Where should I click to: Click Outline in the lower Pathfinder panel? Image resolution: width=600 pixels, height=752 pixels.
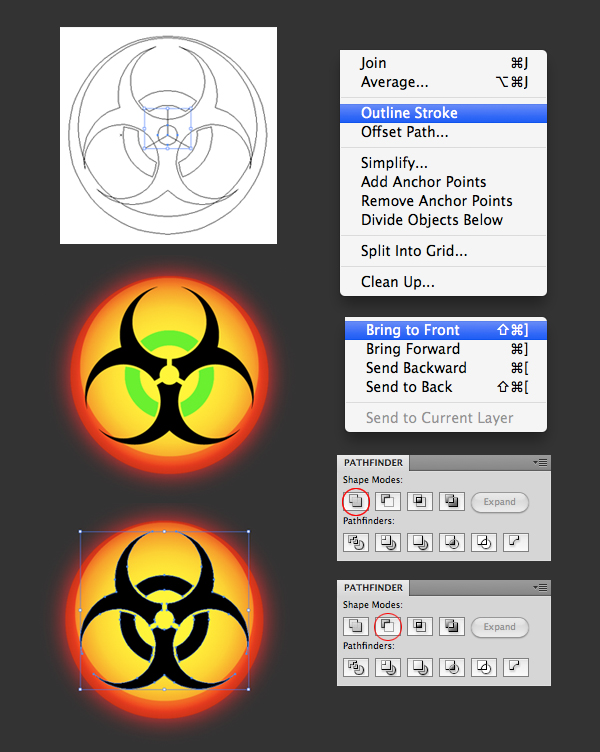pos(484,667)
